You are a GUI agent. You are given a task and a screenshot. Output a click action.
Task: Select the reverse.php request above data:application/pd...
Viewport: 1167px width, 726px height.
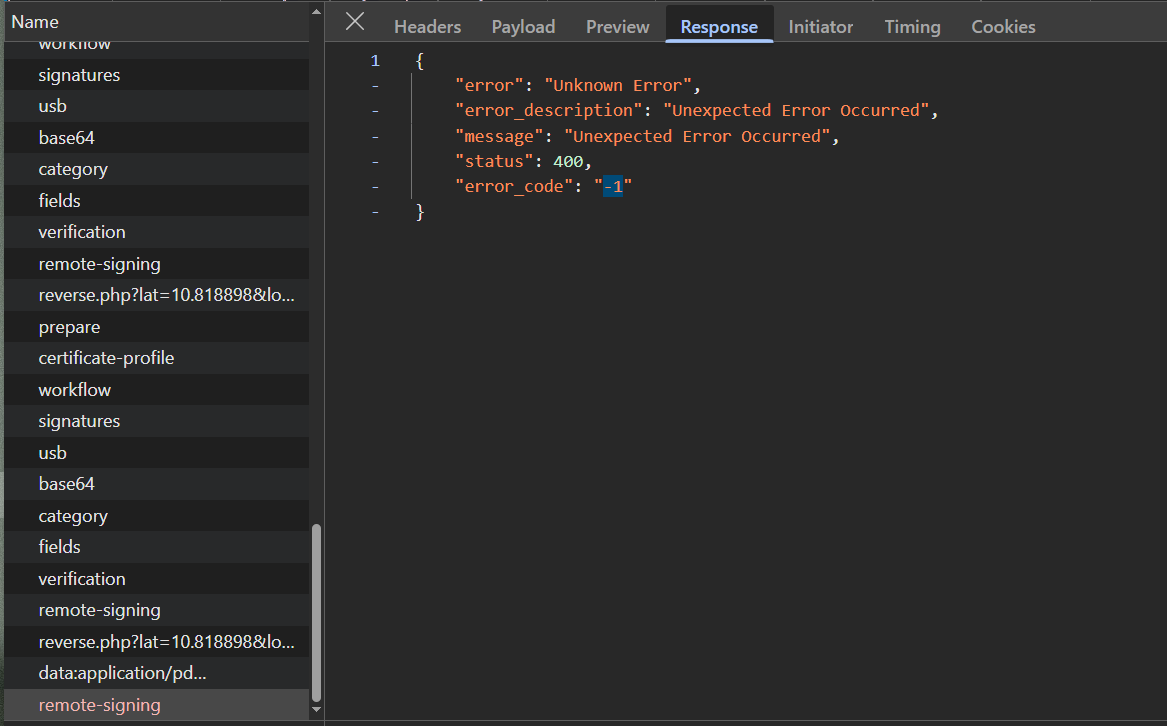click(156, 642)
